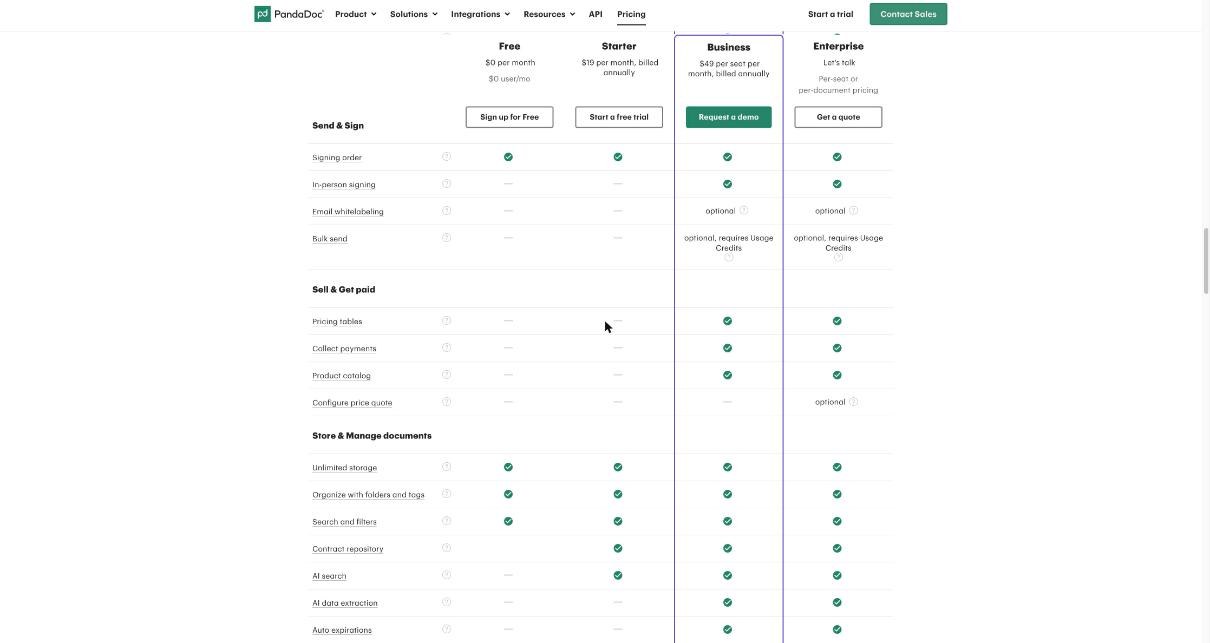Click the Pricing tables feature label

click(337, 321)
